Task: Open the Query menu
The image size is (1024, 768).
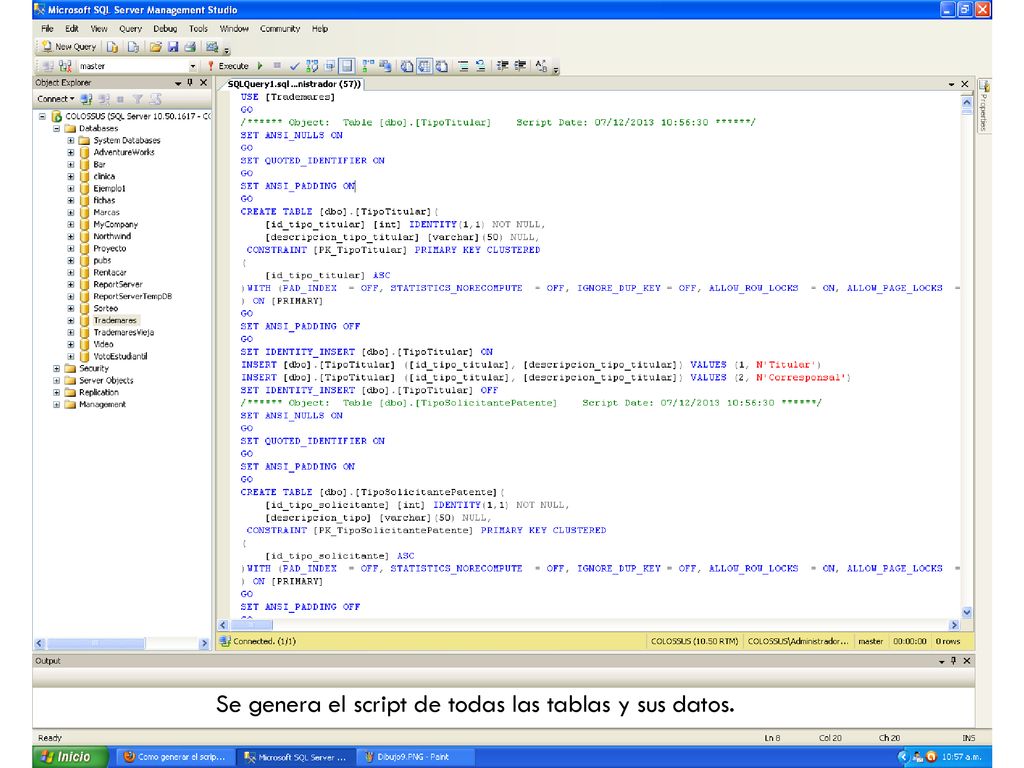Action: pos(130,29)
